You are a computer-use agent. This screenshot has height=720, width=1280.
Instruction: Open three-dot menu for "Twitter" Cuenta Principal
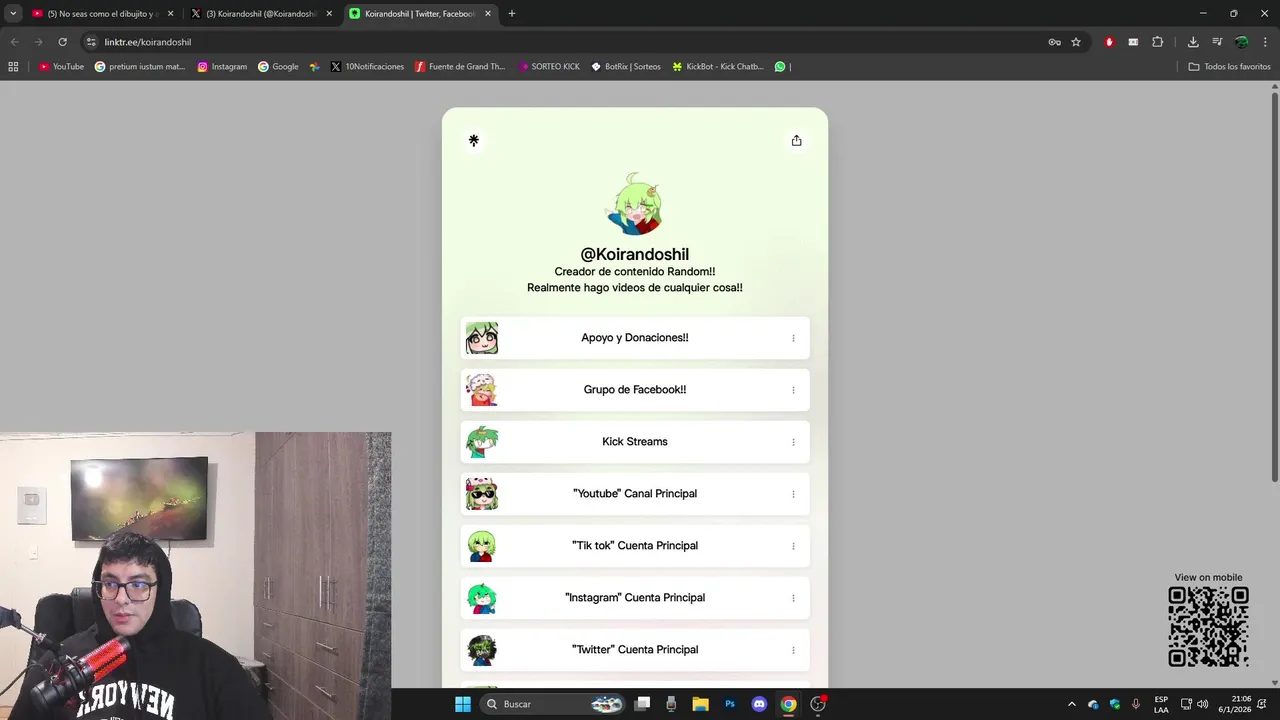point(793,650)
